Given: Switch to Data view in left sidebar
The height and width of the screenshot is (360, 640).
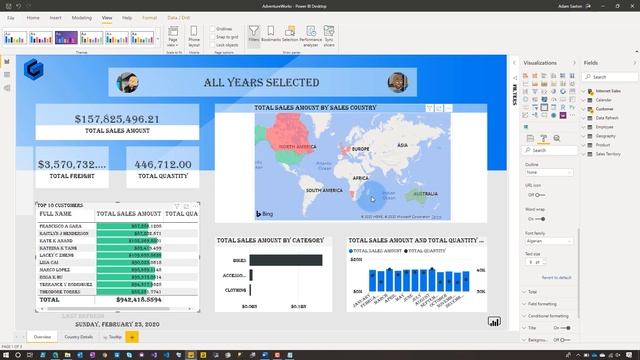Looking at the screenshot, I should point(7,75).
